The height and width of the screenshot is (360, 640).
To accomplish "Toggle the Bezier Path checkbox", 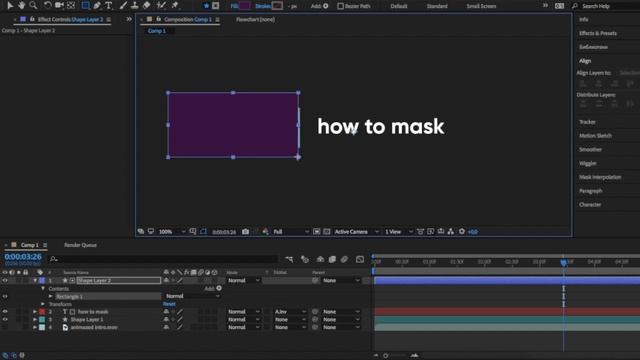I will [340, 6].
